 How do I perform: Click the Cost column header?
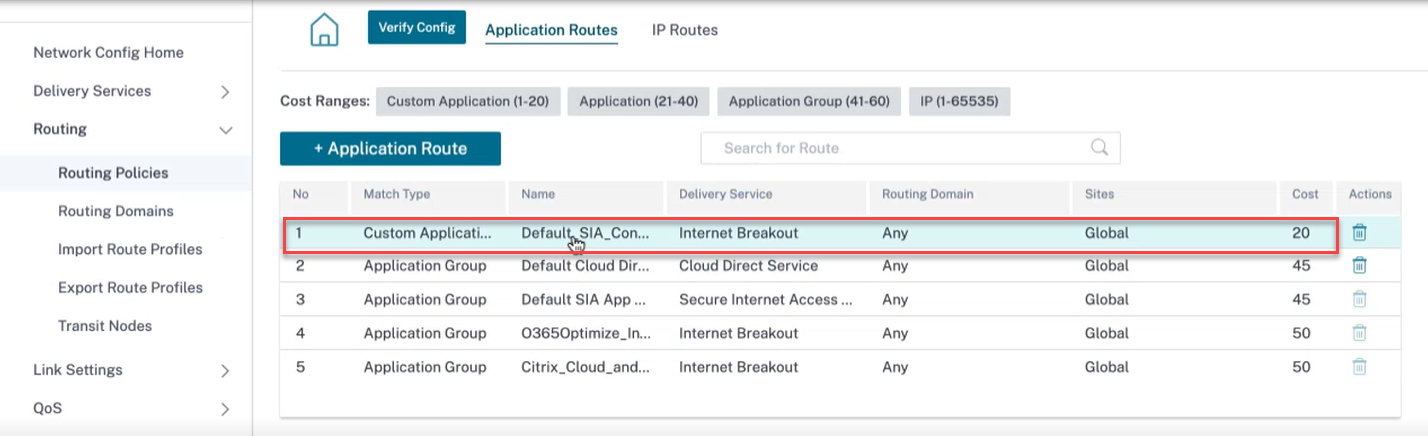click(x=1305, y=194)
